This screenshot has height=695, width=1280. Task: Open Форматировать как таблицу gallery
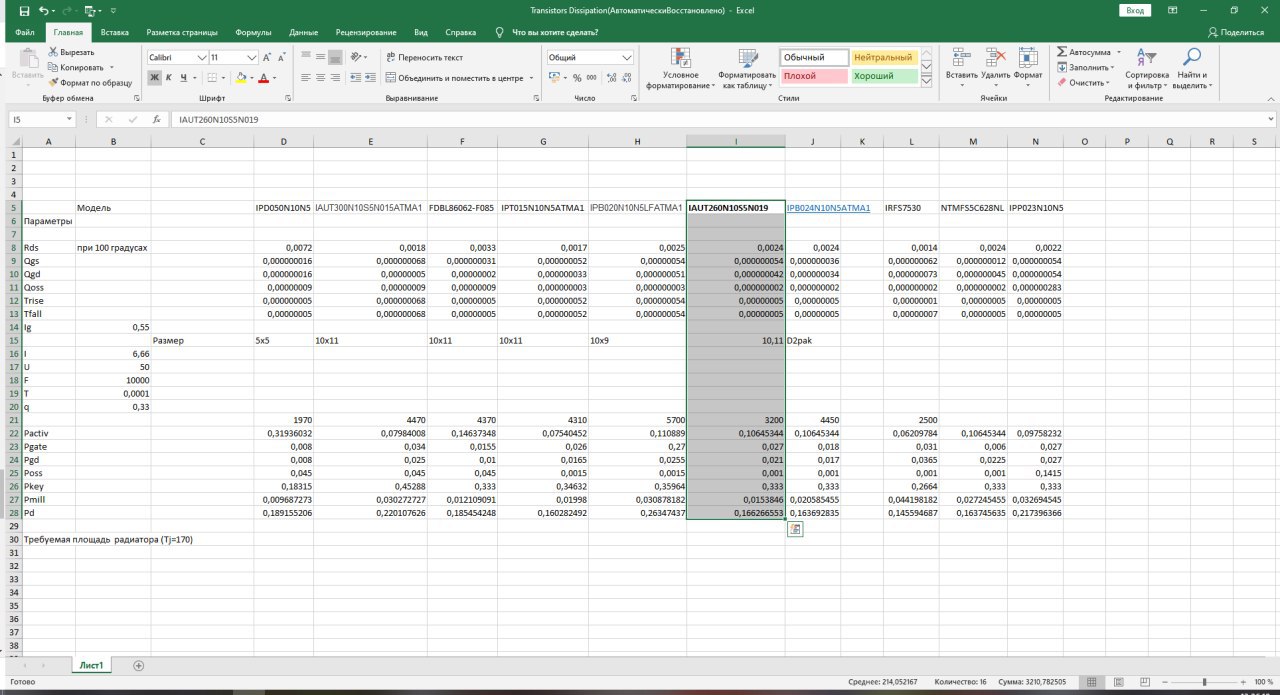point(746,68)
